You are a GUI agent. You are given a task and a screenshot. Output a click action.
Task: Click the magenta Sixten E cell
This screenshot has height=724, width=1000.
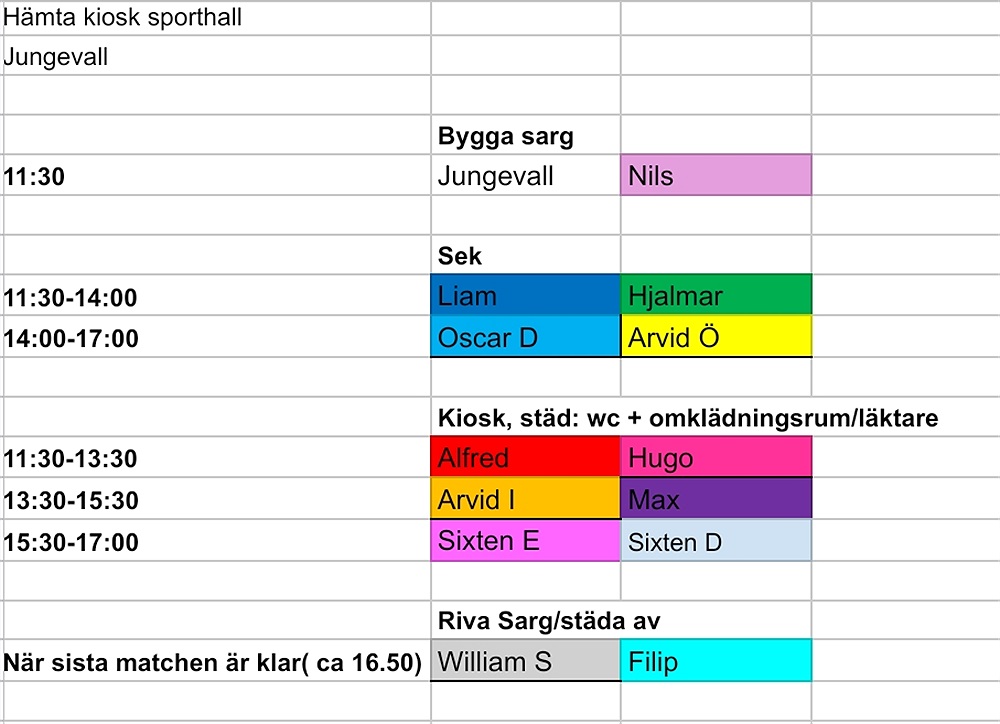pos(525,541)
